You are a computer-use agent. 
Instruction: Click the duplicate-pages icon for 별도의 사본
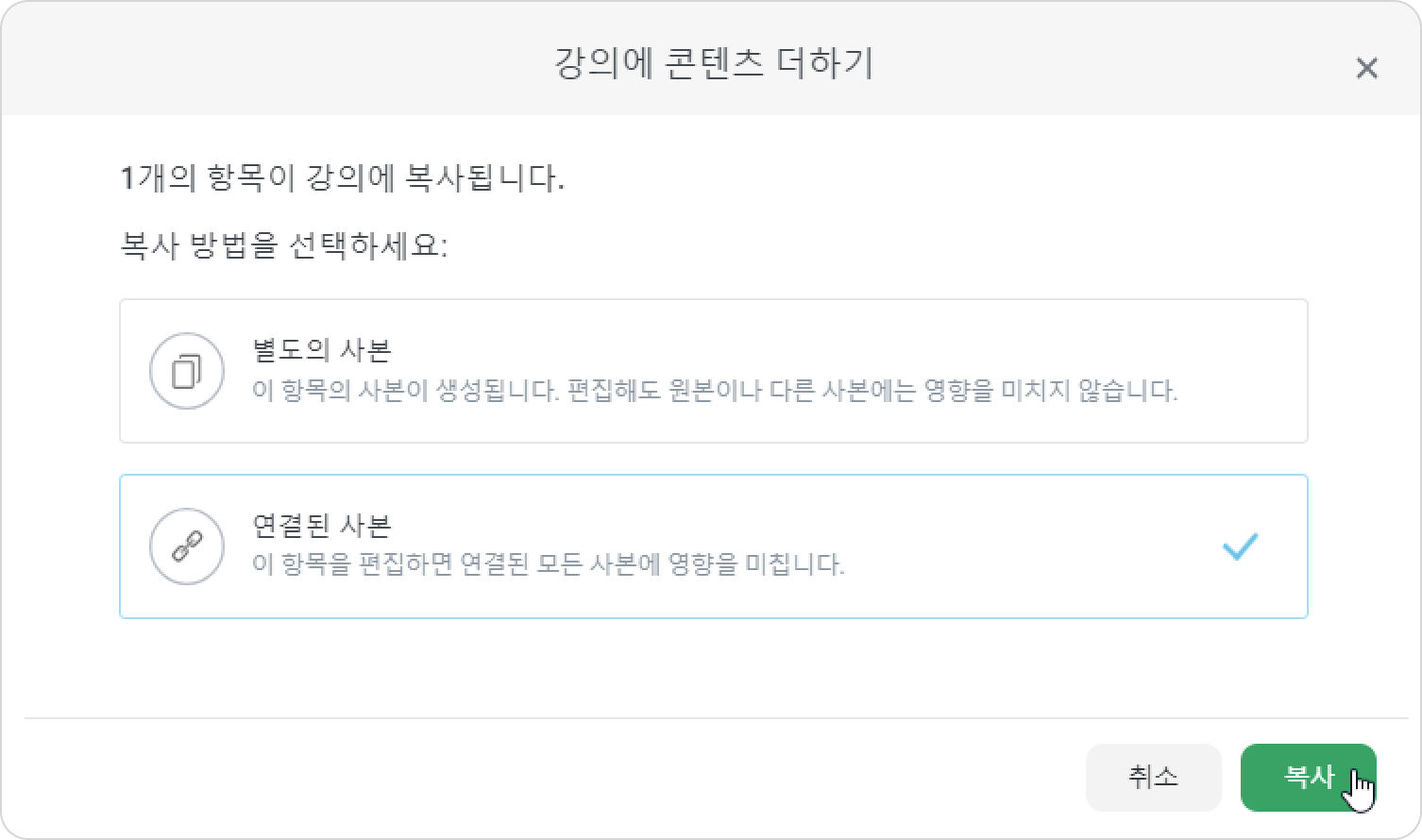pos(187,371)
